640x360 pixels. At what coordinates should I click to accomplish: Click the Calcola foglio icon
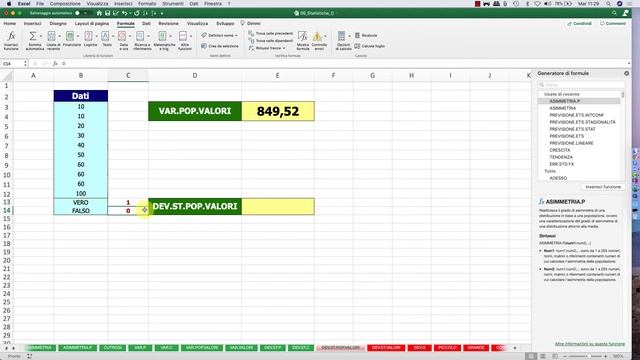(358, 46)
